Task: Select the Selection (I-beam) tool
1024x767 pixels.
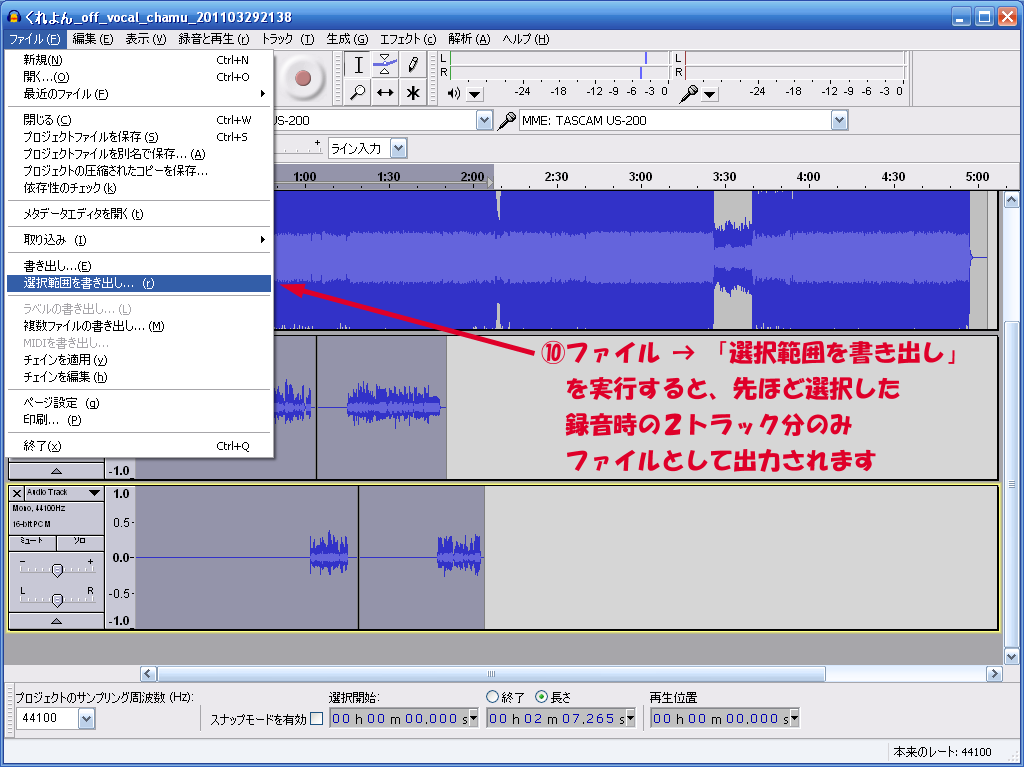Action: coord(359,65)
